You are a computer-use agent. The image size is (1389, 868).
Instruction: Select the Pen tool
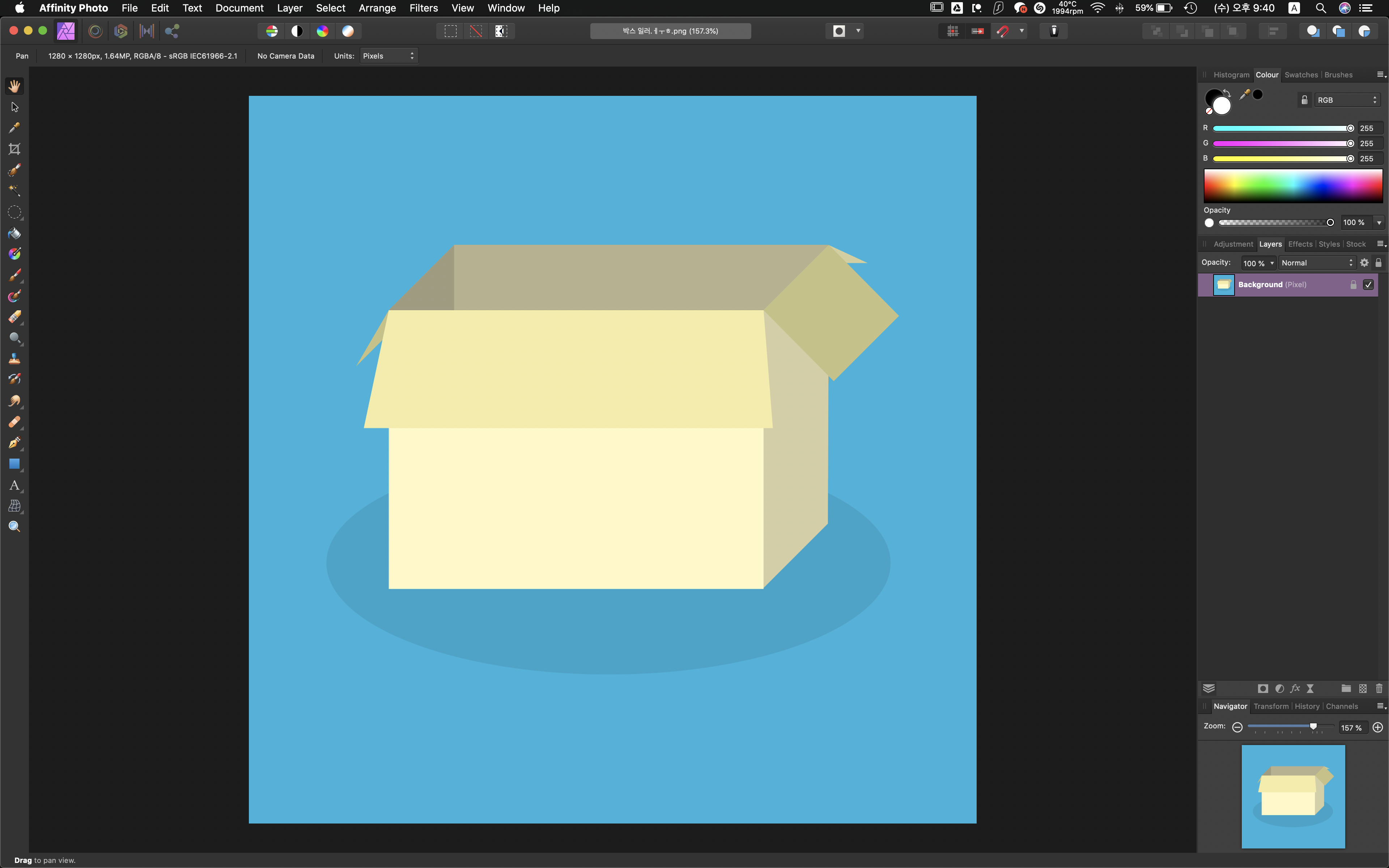(14, 443)
